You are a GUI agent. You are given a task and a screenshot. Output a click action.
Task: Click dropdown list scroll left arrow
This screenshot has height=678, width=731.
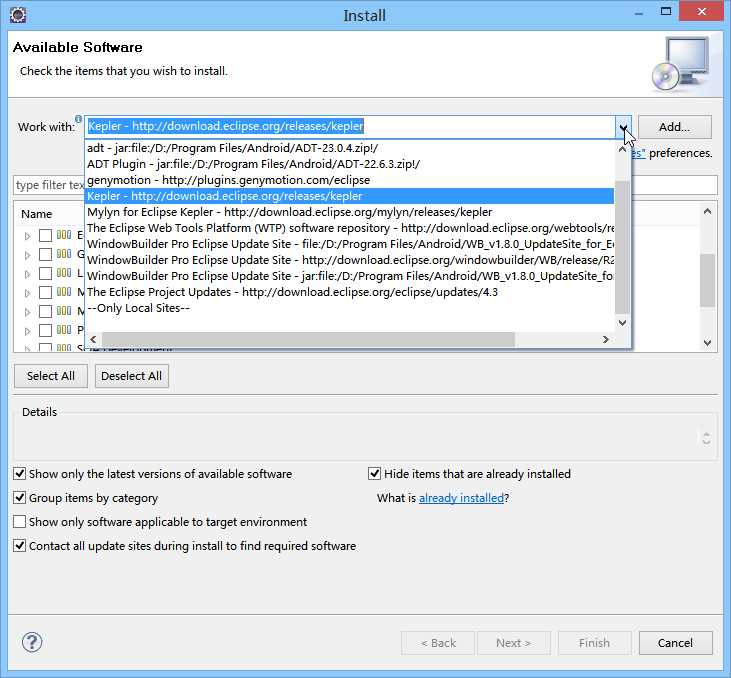click(x=93, y=339)
